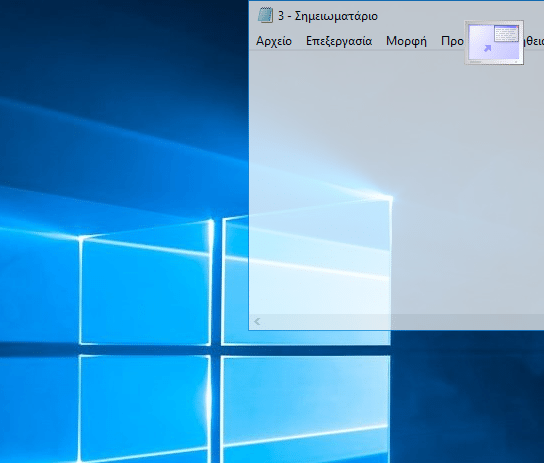Click the Notepad icon in title bar
Screen dimensions: 544x463
(265, 16)
